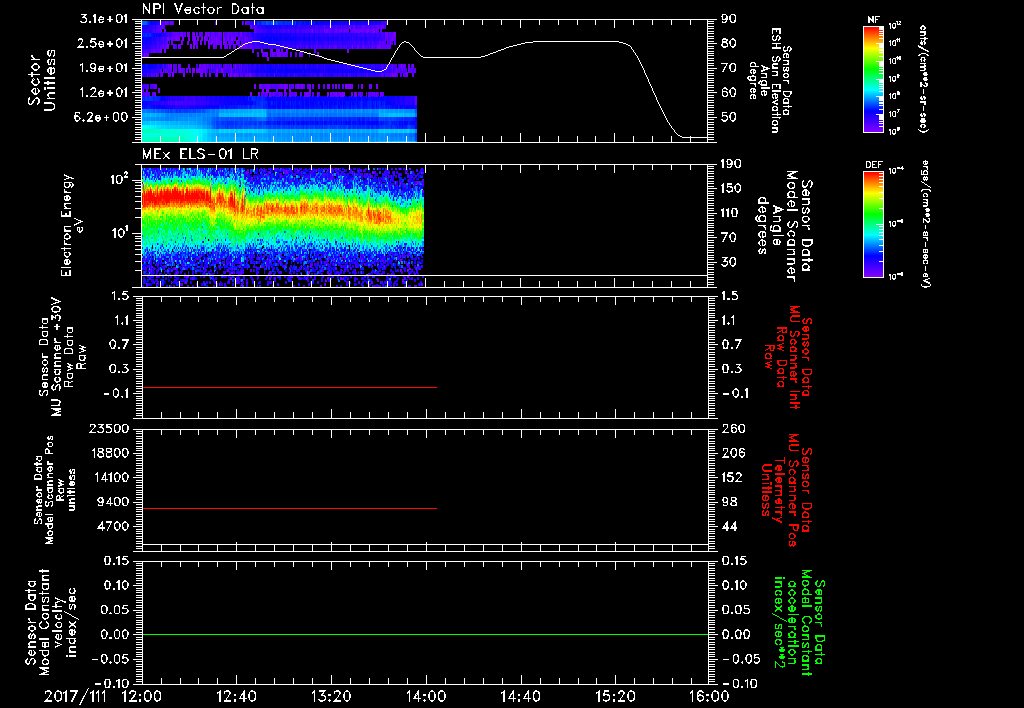Click the NF label above the color bar

[x=873, y=20]
